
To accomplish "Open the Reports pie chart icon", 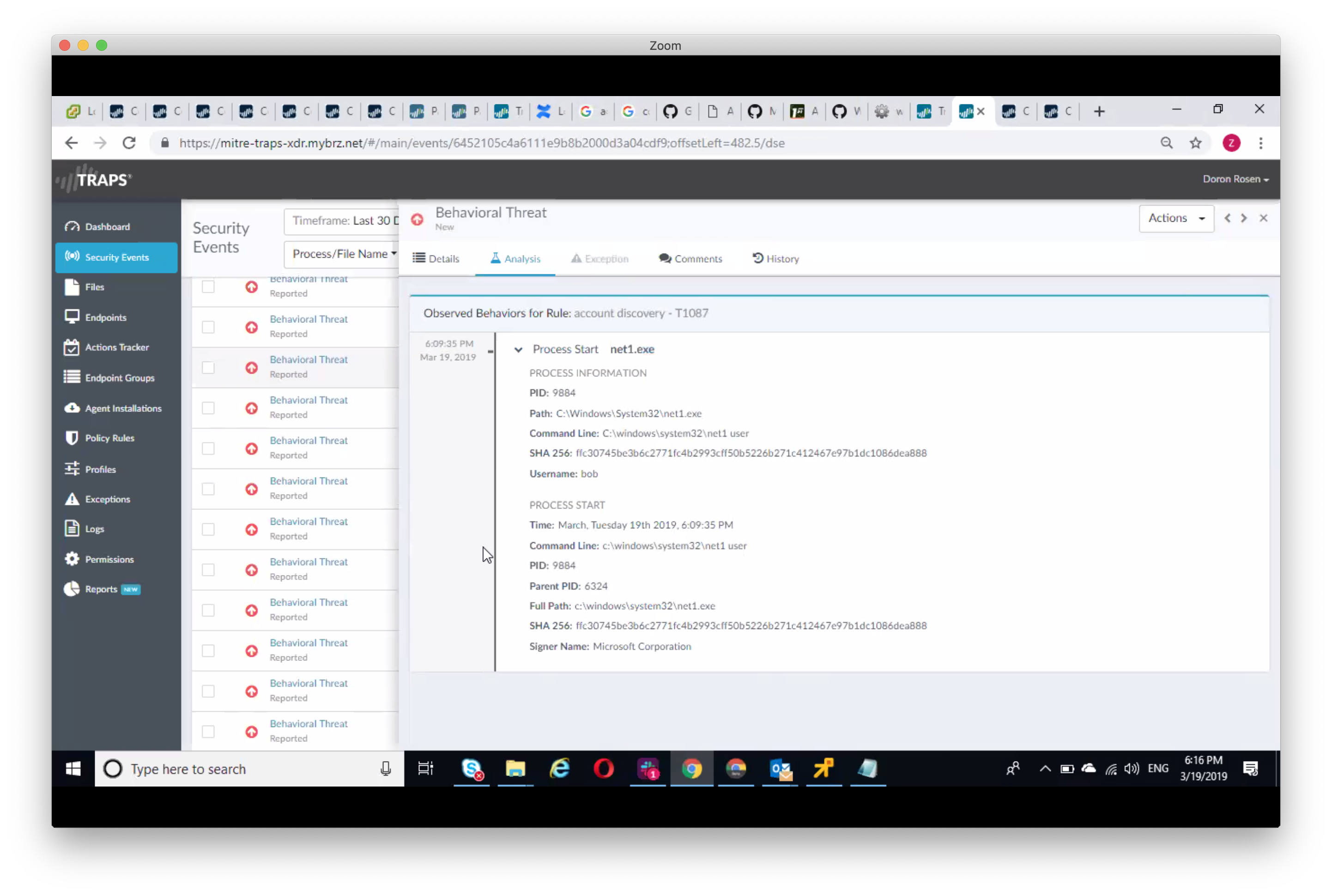I will pos(72,589).
